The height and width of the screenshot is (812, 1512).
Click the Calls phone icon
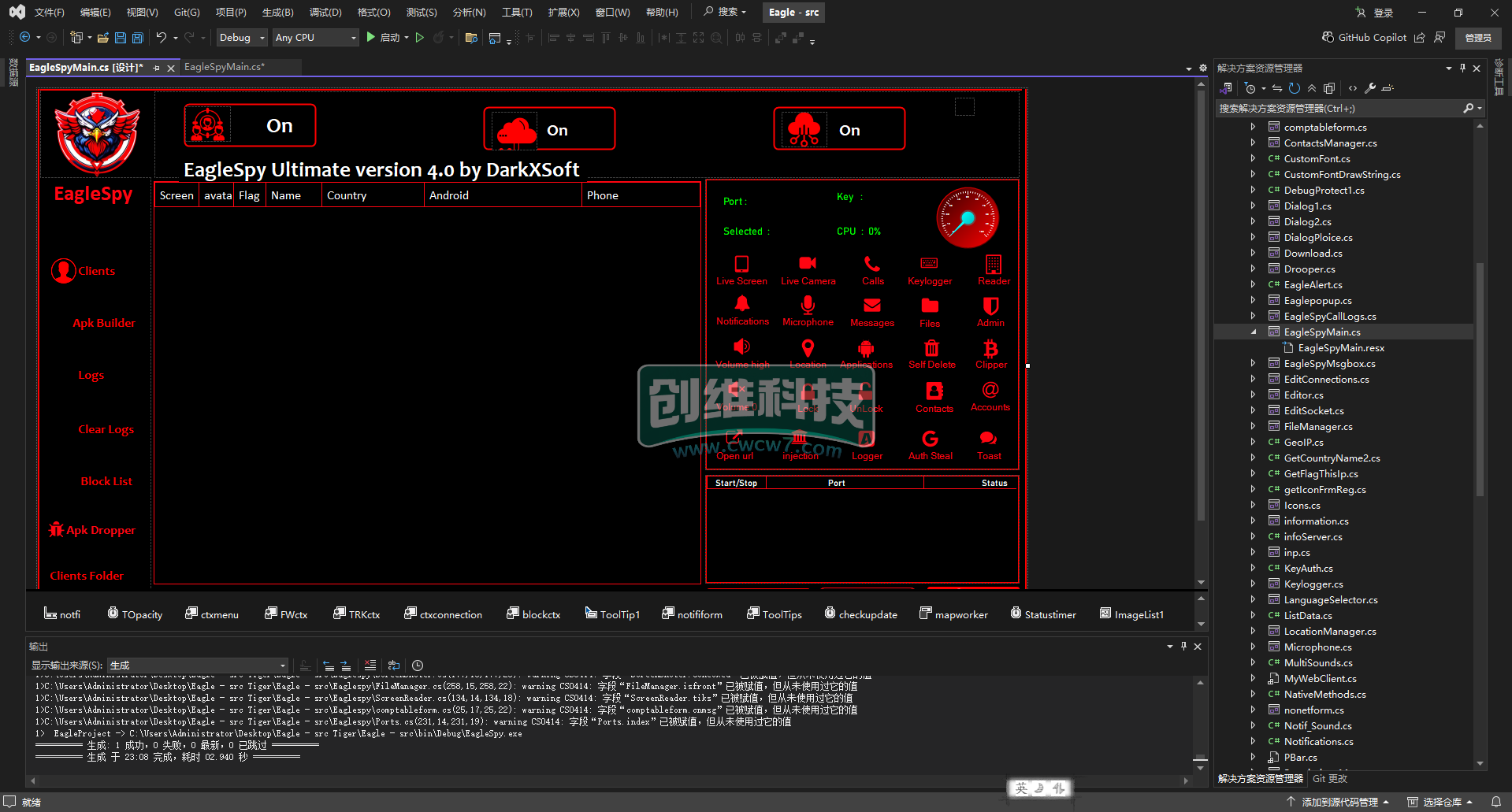coord(872,264)
